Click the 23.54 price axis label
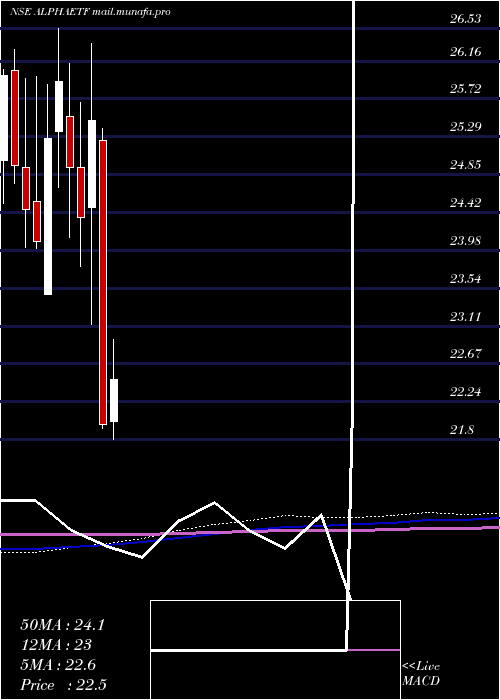The height and width of the screenshot is (700, 500). click(x=466, y=279)
